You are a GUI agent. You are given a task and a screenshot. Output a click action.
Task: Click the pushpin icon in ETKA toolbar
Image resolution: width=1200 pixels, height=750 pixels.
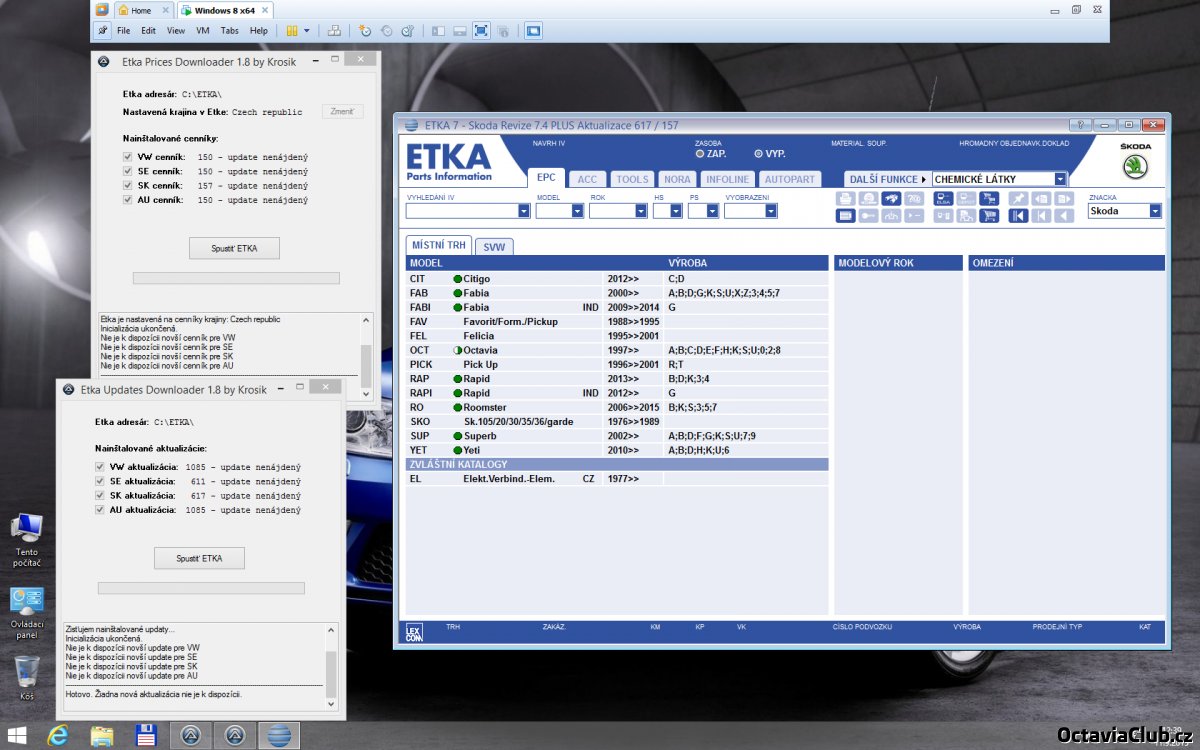1017,198
